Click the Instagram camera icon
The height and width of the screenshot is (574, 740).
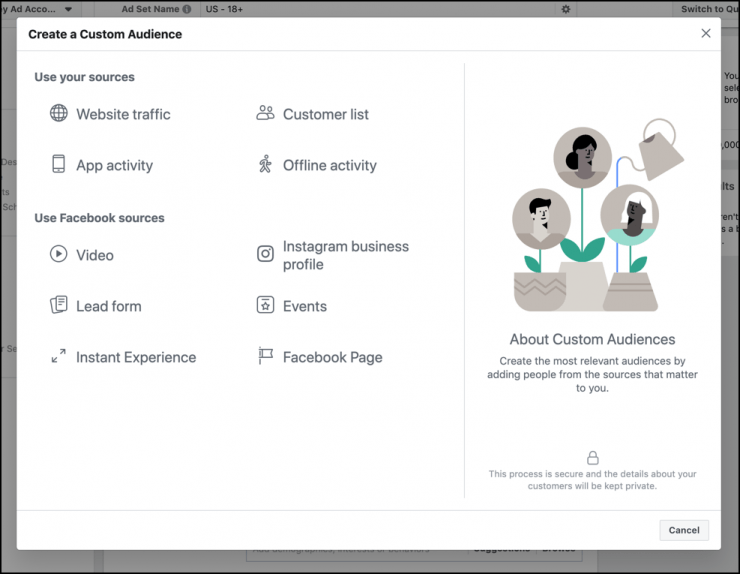265,254
